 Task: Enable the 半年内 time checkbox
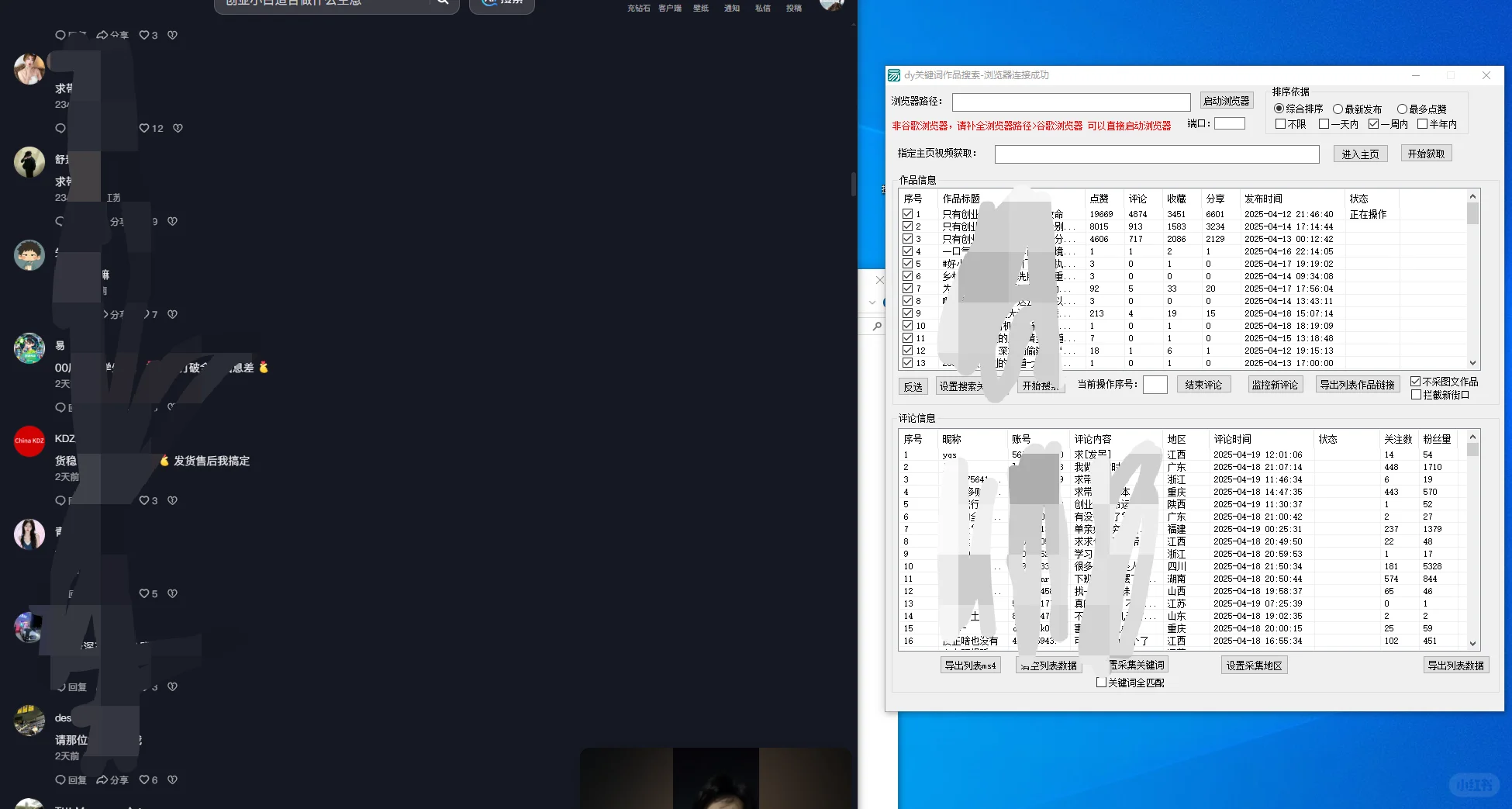coord(1422,124)
